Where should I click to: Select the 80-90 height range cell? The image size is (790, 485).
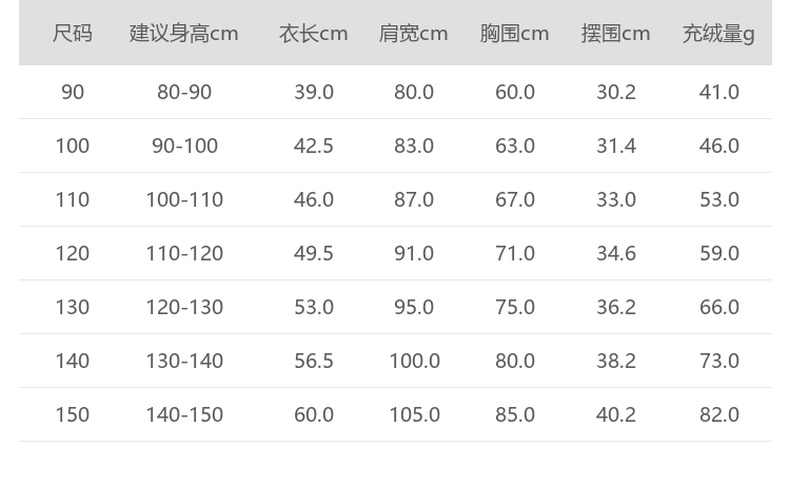tap(184, 92)
